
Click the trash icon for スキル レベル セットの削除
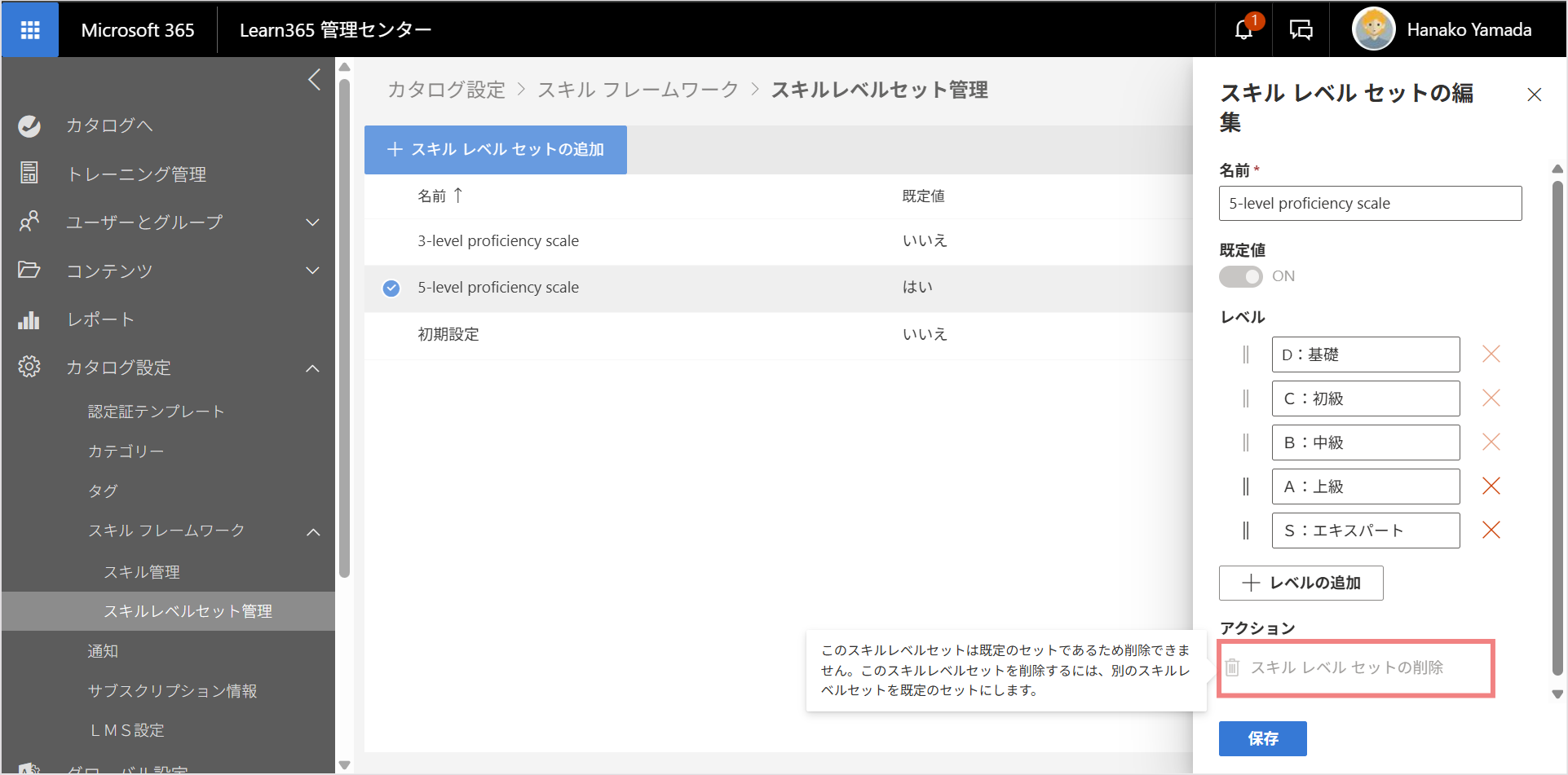[1233, 667]
